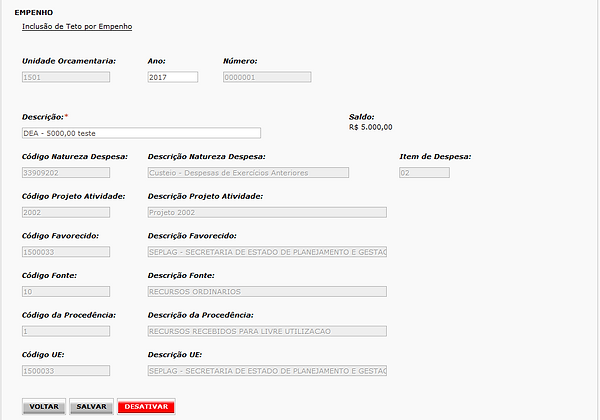
Task: Click the Código Natureza Despesa field 33909202
Action: [x=66, y=173]
